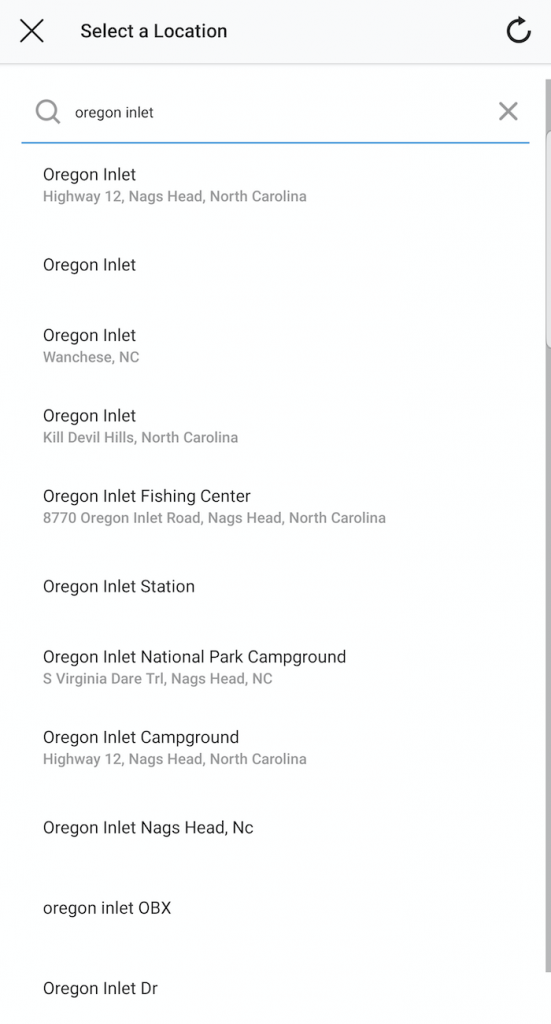The height and width of the screenshot is (1024, 551).
Task: Choose Oregon Inlet entry without address
Action: pyautogui.click(x=274, y=265)
